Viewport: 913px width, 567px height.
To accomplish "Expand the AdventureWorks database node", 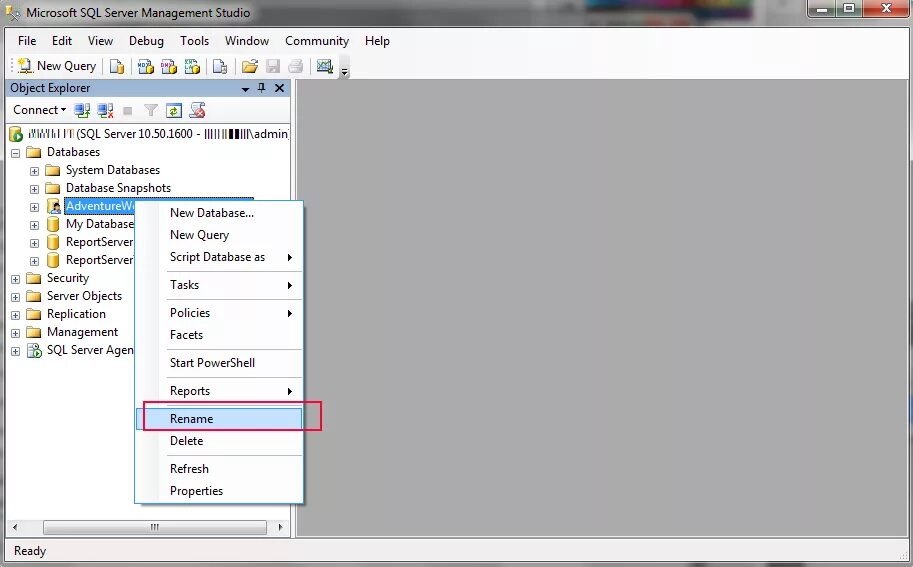I will (34, 207).
